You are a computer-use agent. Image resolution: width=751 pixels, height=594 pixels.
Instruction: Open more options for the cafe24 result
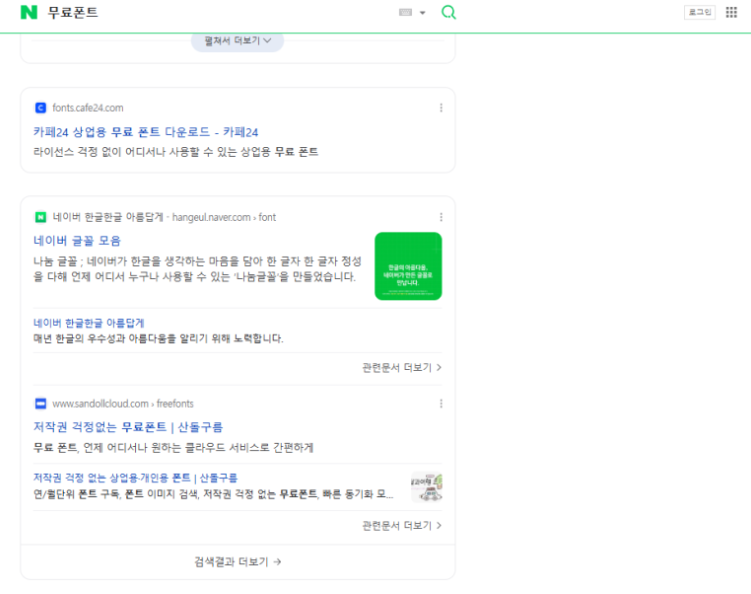[x=441, y=108]
